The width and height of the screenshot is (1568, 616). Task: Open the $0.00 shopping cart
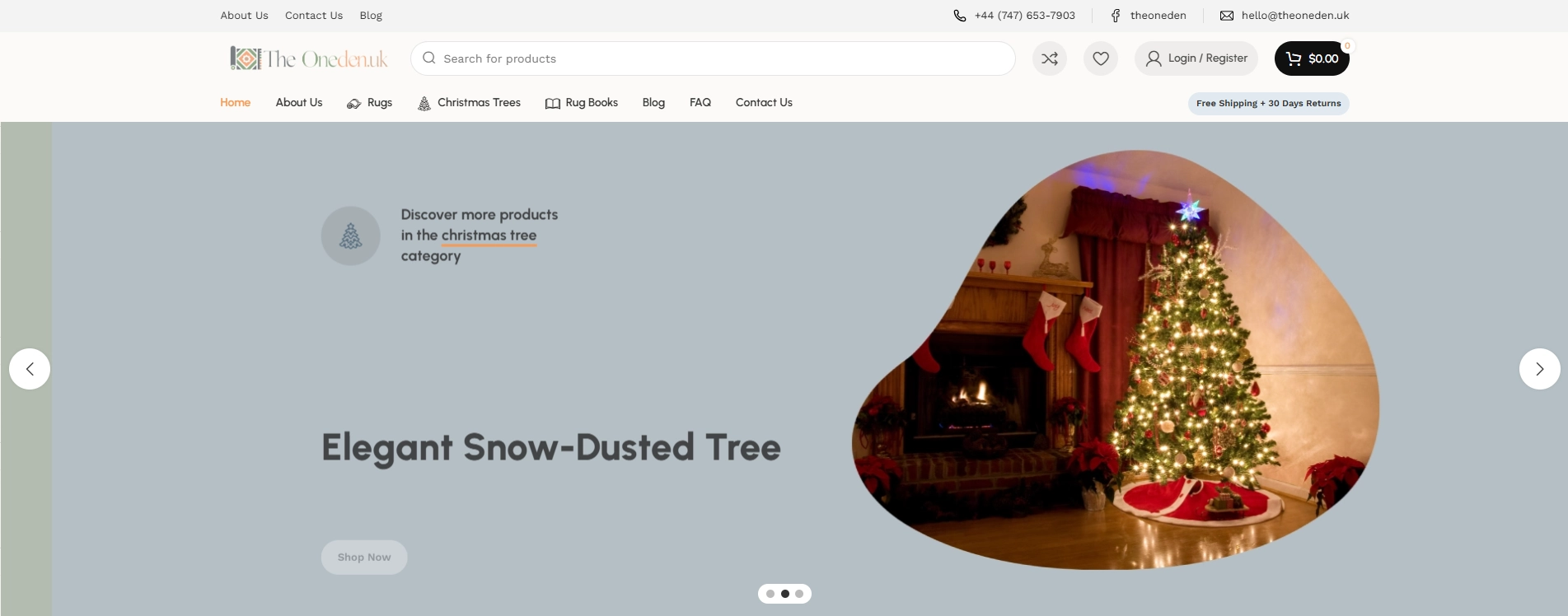click(x=1312, y=58)
